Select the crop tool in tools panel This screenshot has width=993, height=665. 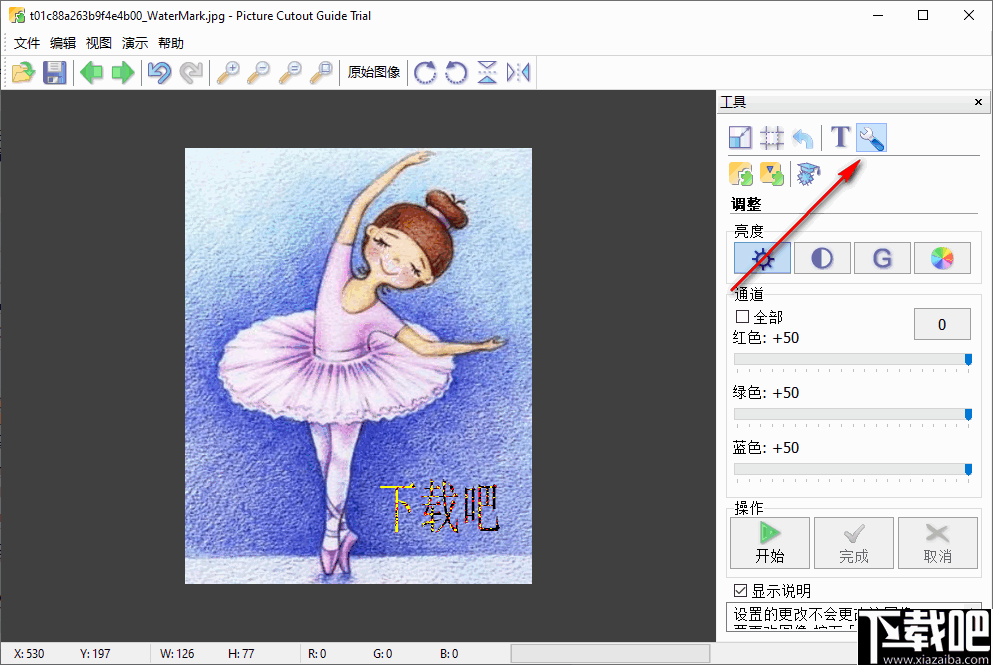[771, 137]
